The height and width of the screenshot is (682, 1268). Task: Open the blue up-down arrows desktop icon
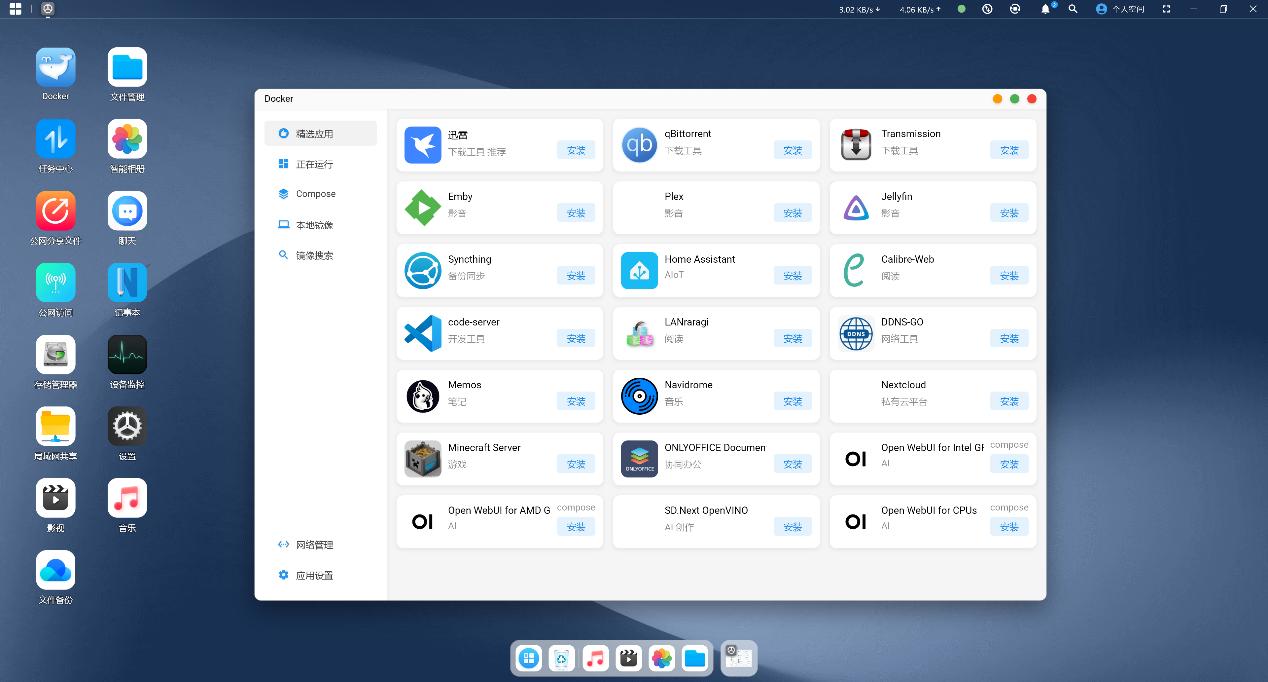[x=56, y=139]
